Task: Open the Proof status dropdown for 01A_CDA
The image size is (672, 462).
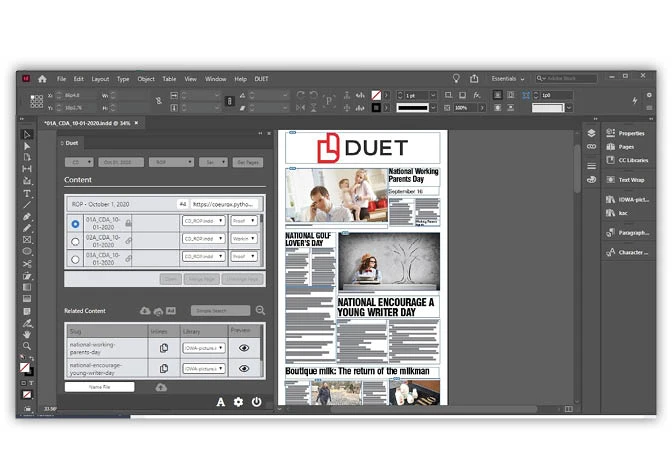Action: tap(244, 221)
